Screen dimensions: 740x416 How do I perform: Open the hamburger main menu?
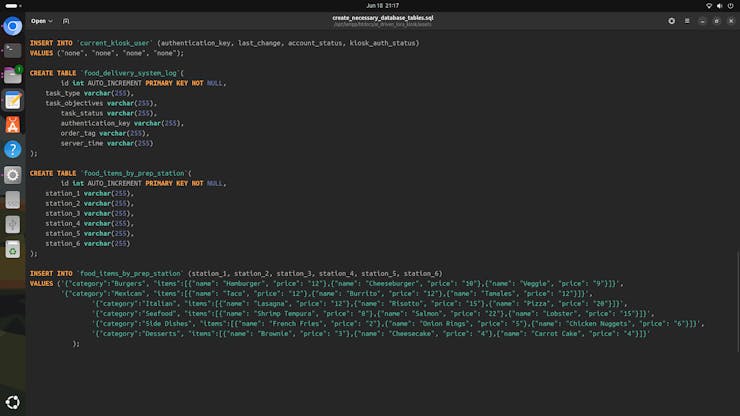[687, 20]
